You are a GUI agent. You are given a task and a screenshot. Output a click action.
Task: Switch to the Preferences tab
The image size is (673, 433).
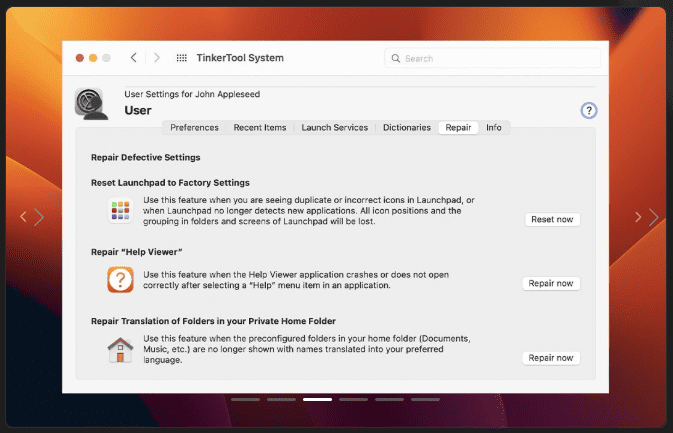(x=194, y=127)
